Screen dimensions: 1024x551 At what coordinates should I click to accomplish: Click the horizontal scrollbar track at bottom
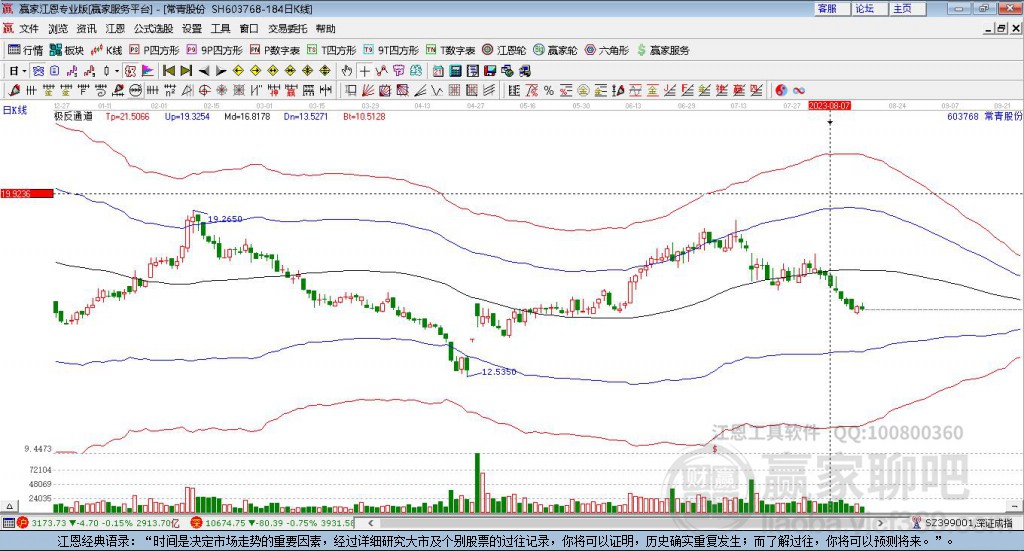pyautogui.click(x=626, y=523)
